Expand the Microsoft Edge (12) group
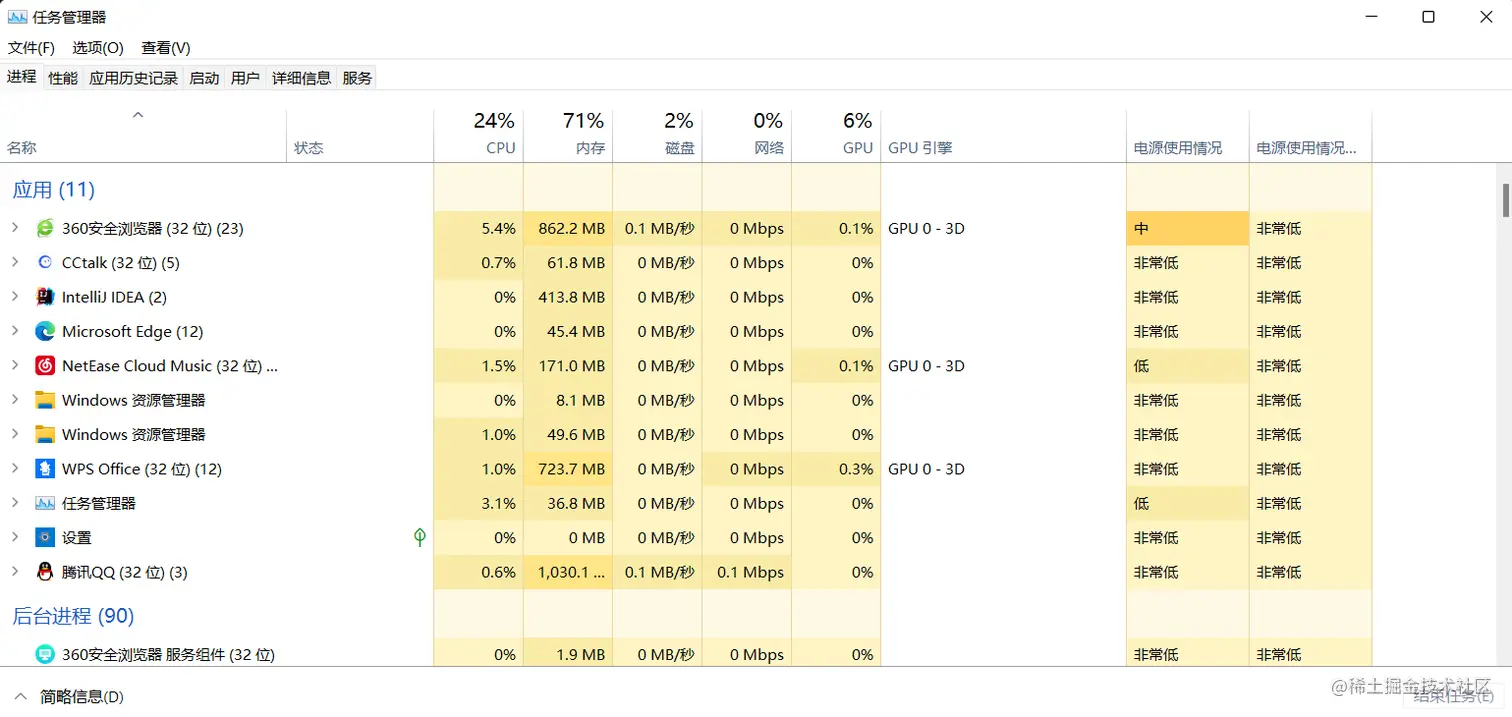 click(15, 331)
